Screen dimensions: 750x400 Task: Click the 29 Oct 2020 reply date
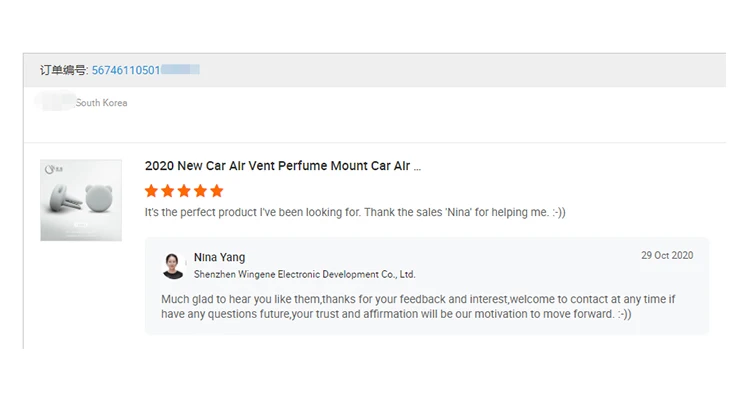(x=667, y=256)
